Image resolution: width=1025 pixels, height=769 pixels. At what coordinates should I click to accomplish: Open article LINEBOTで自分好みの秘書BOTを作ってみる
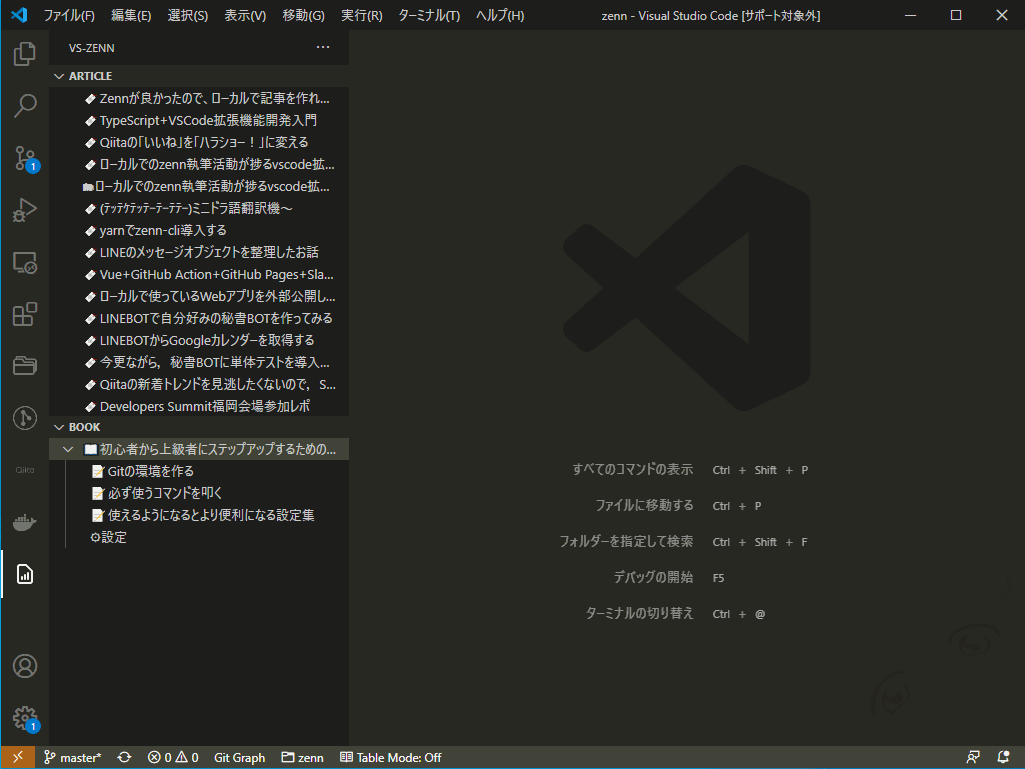[199, 318]
